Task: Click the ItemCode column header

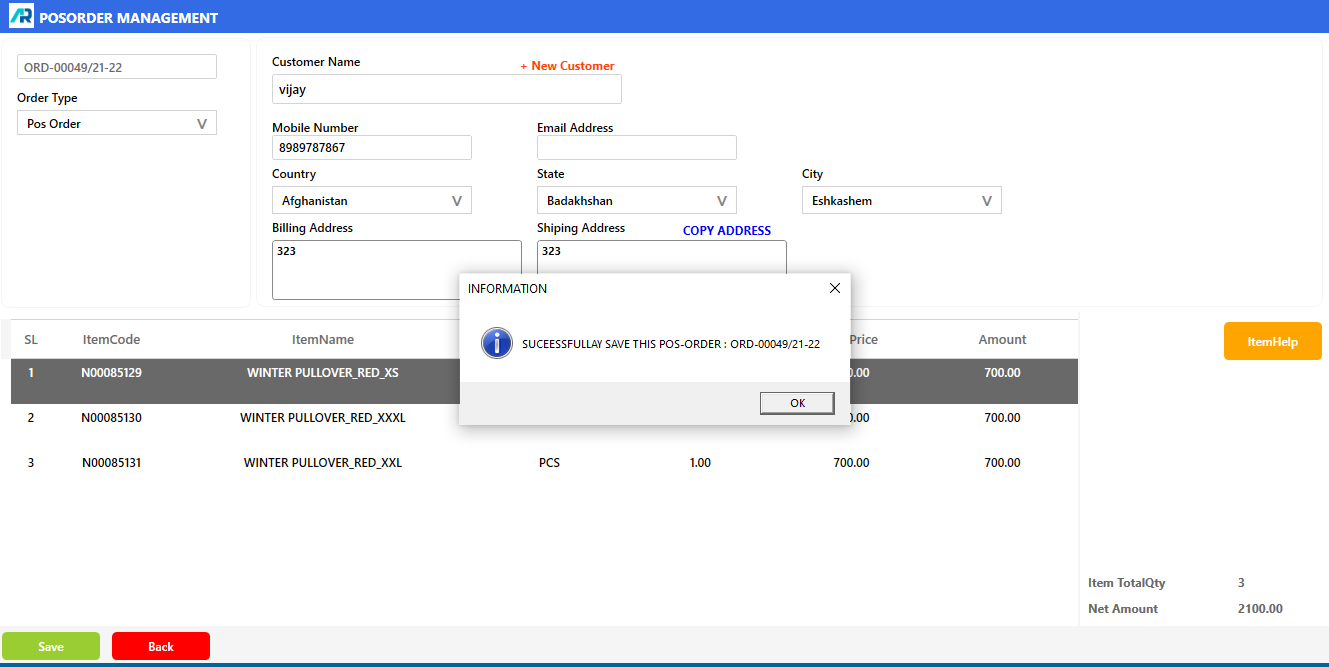Action: click(x=111, y=340)
